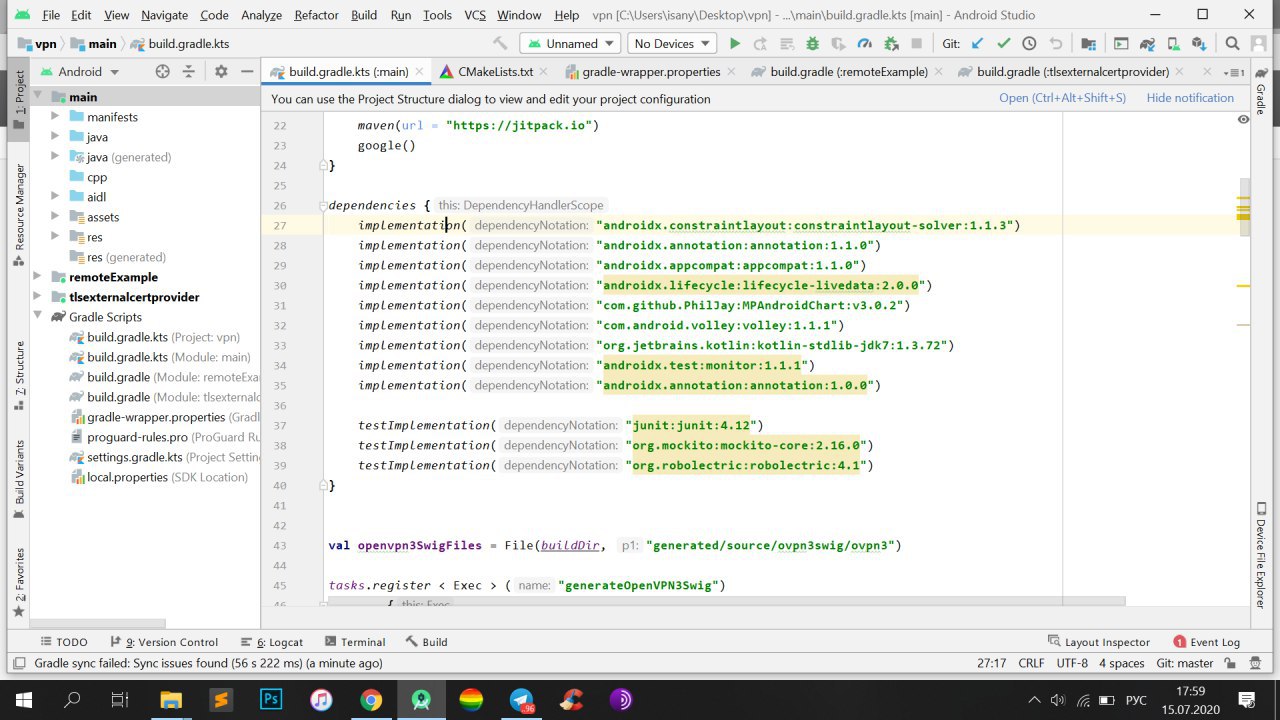Screen dimensions: 1280x720
Task: Switch to gradle-wrapper.properties tab
Action: (651, 72)
